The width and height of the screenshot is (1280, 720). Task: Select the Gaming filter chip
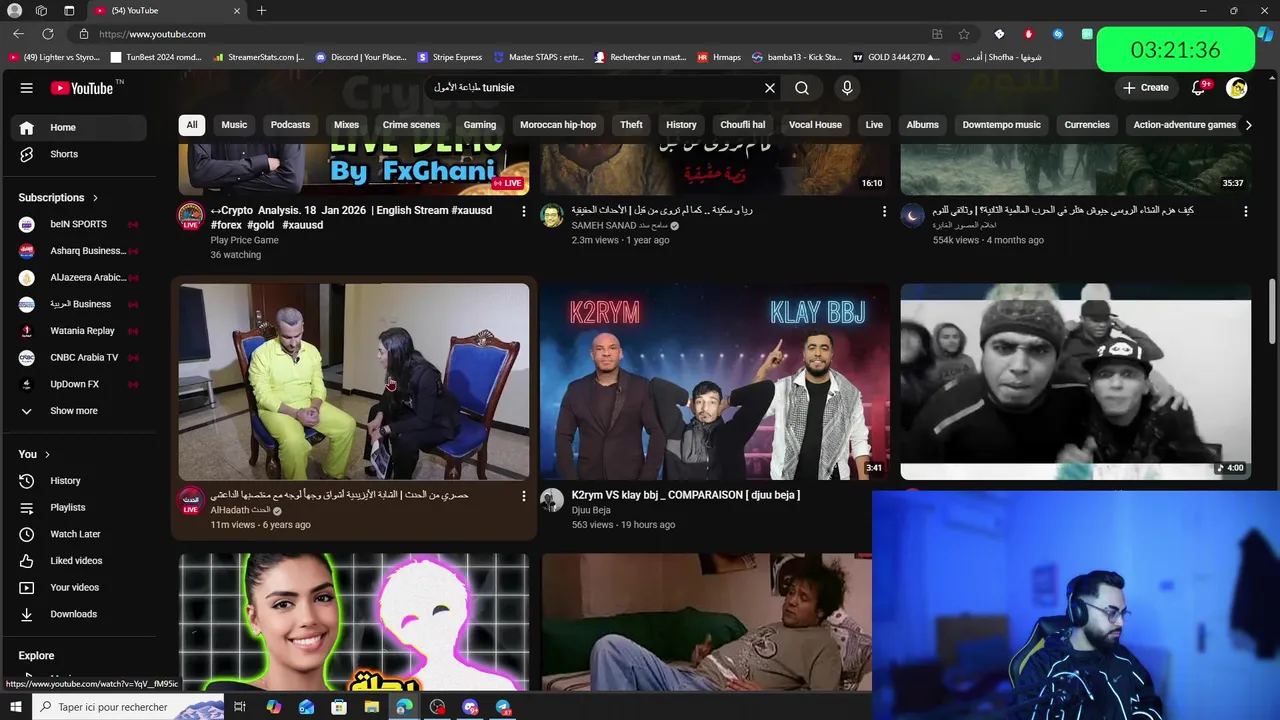coord(480,125)
